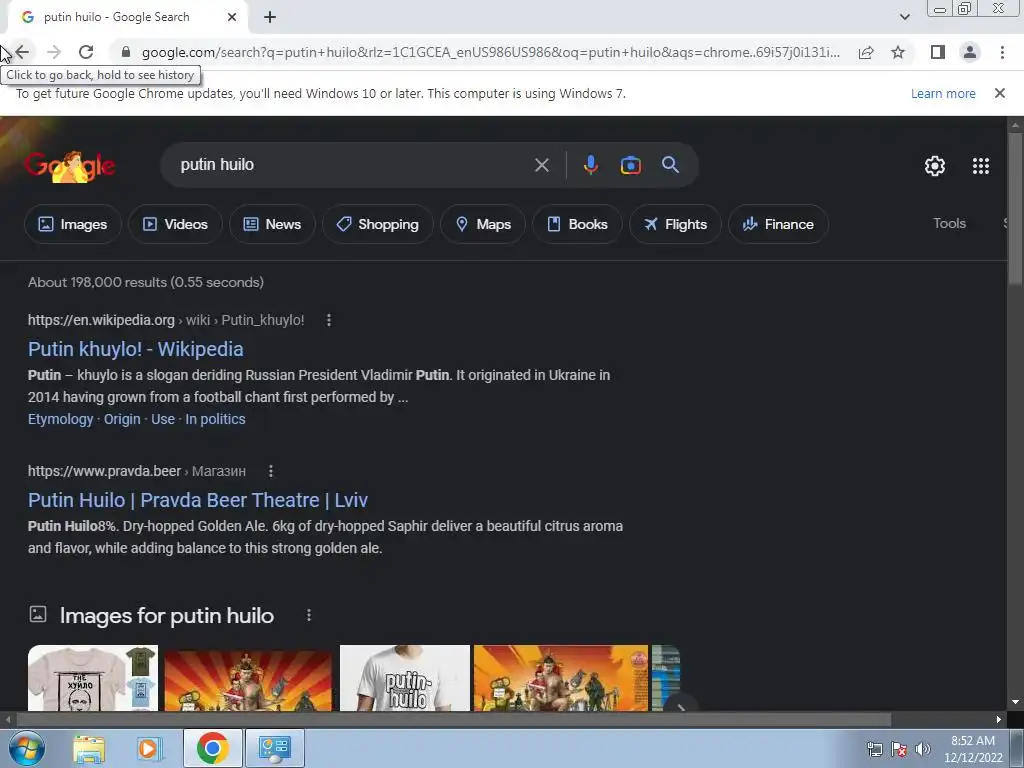Open the t-shirt collage image thumbnail
Image resolution: width=1024 pixels, height=768 pixels.
93,678
